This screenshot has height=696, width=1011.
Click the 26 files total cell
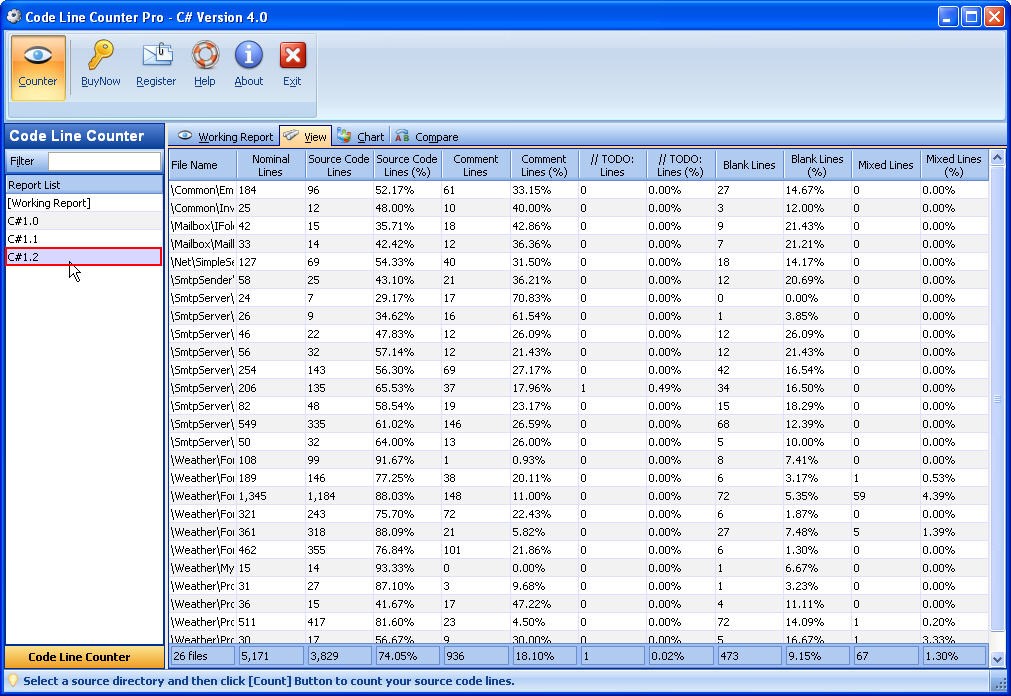click(x=202, y=656)
